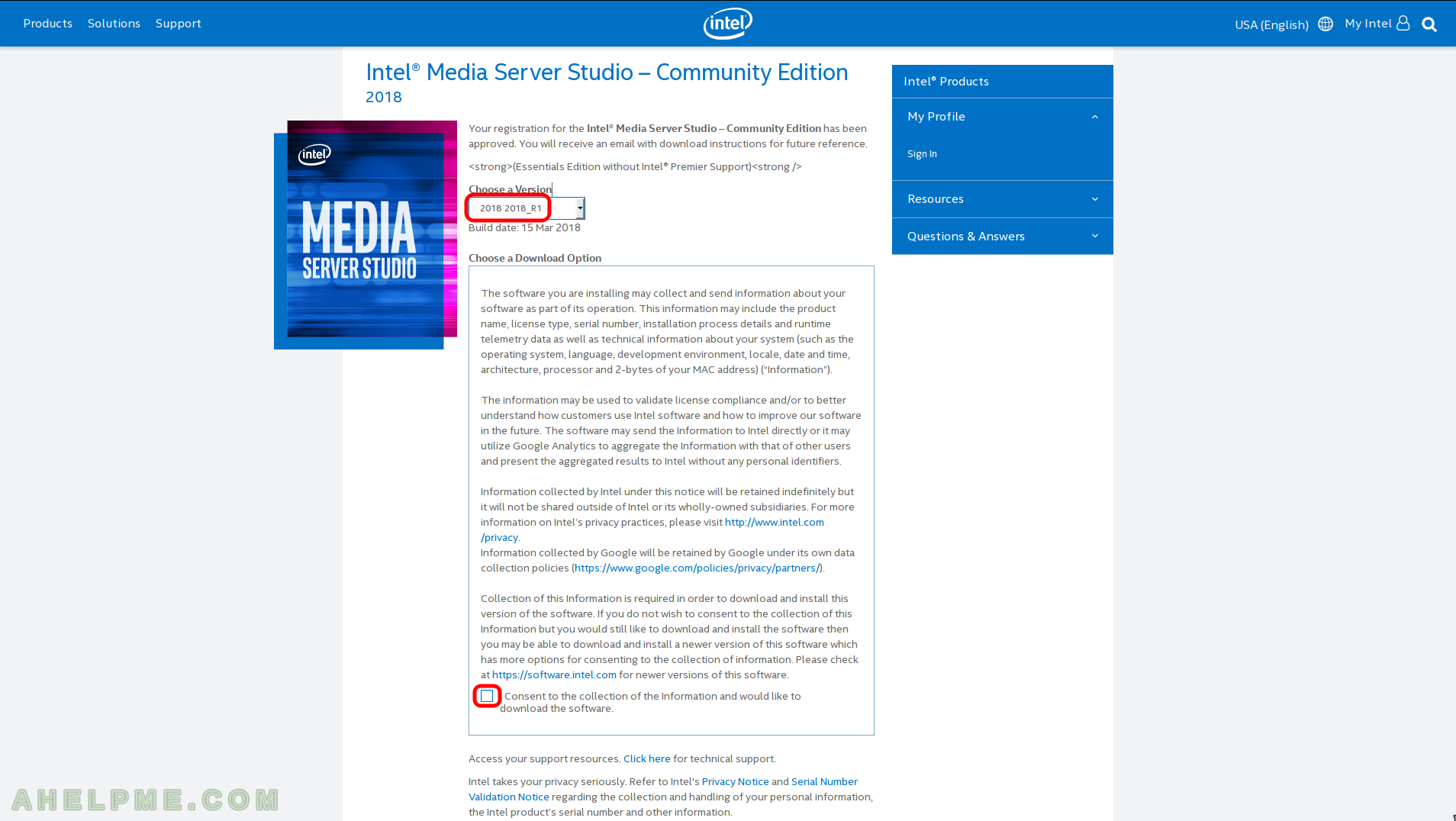Click the Intel logo in header
The height and width of the screenshot is (821, 1456).
[x=727, y=24]
